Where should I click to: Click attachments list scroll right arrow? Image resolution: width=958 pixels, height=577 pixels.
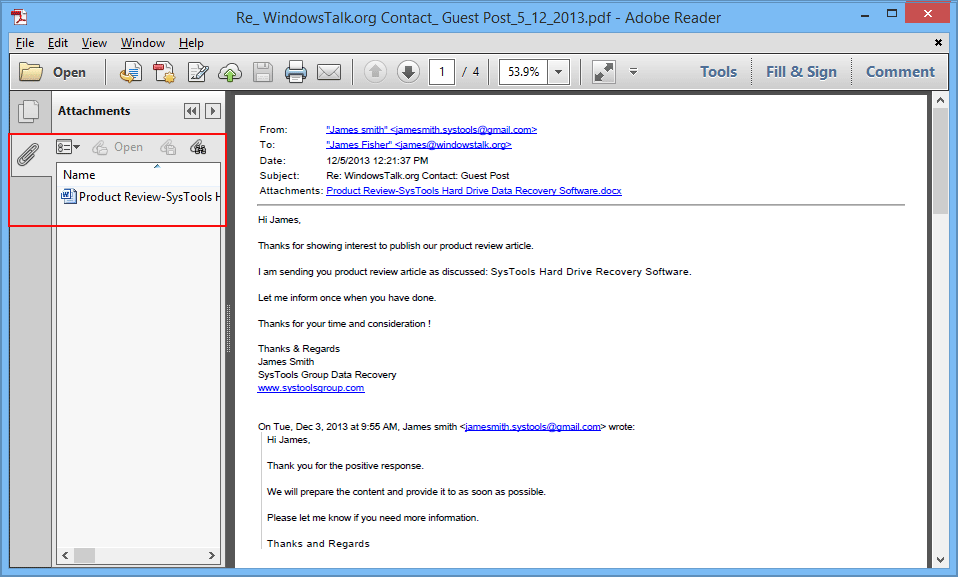(x=212, y=556)
